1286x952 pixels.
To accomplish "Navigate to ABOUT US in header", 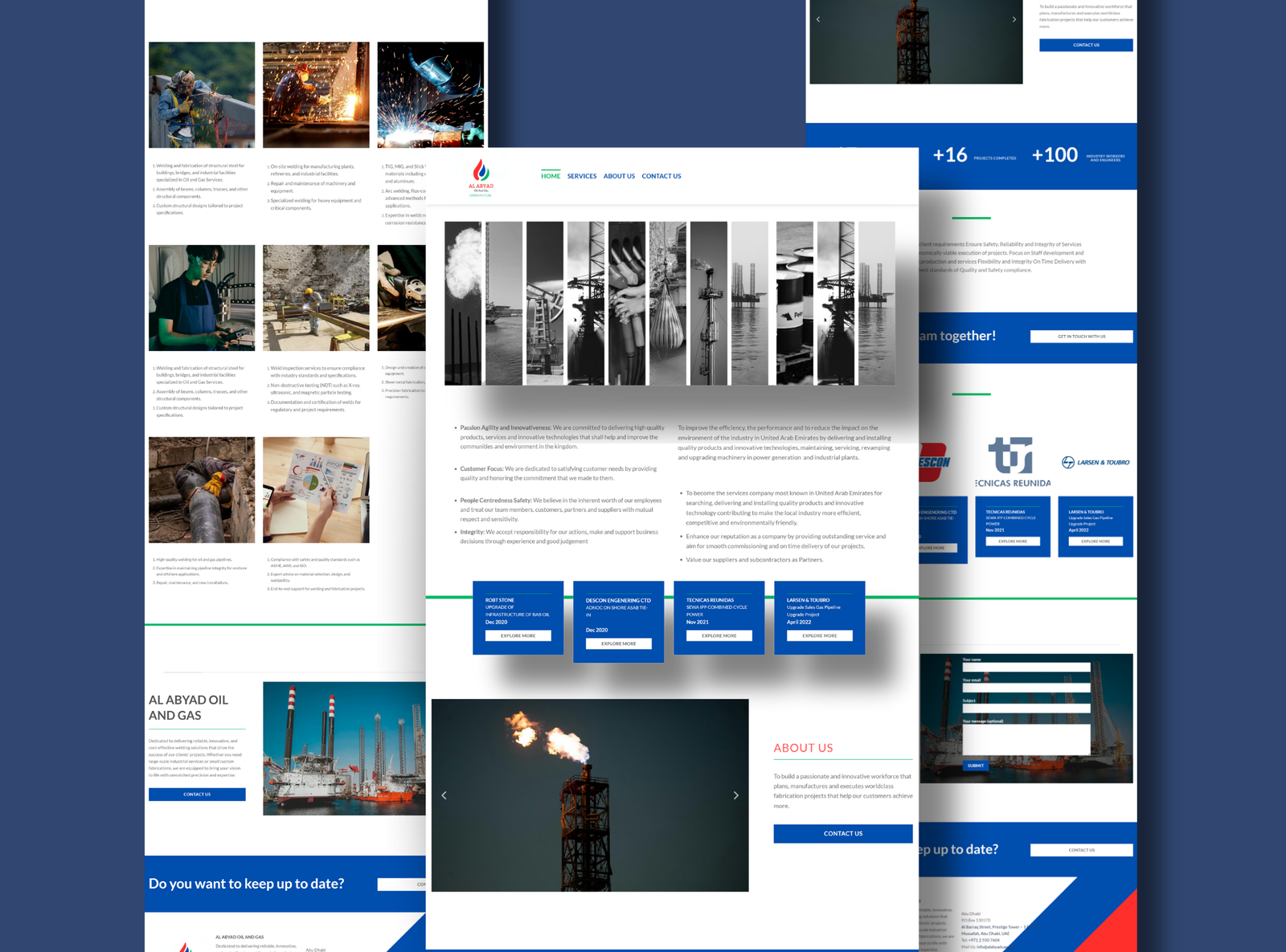I will pyautogui.click(x=619, y=176).
